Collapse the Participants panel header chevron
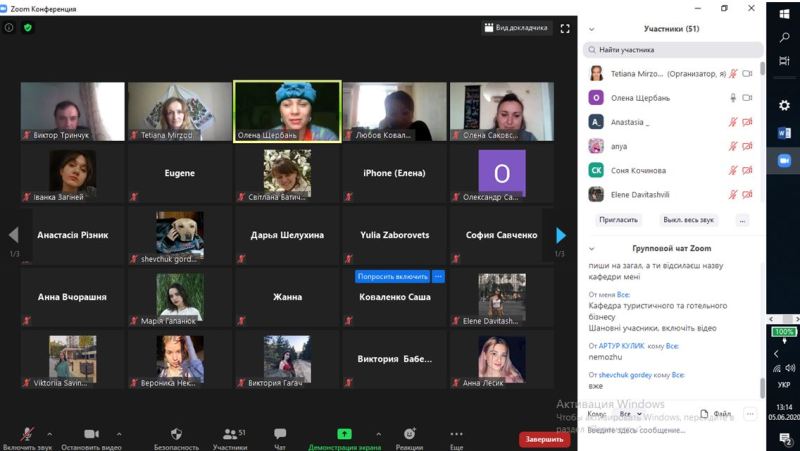800x451 pixels. [x=591, y=29]
